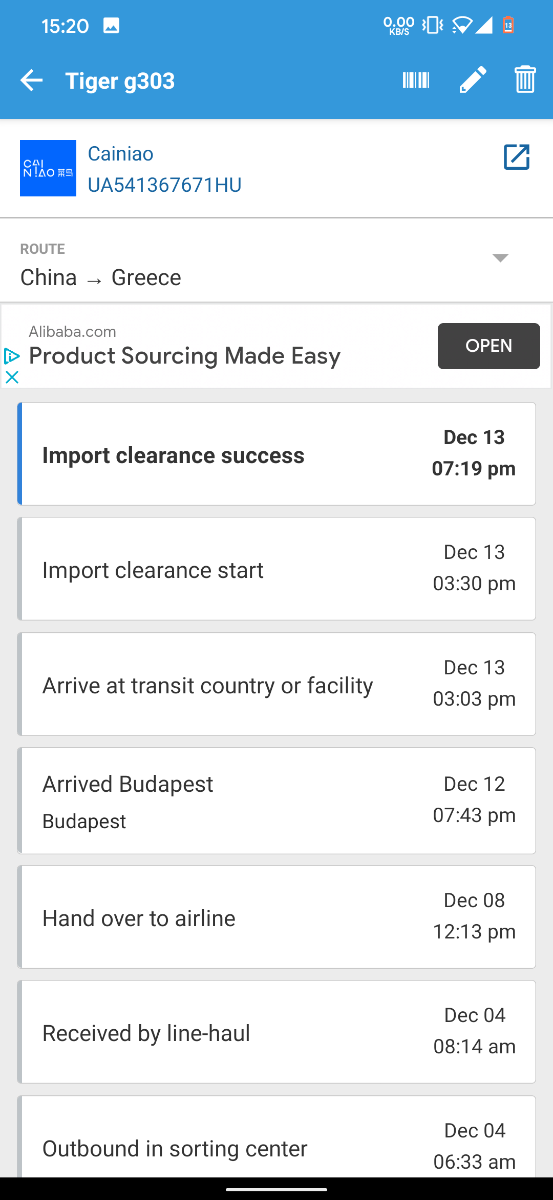
Task: Tap the OPEN ad button
Action: (489, 346)
